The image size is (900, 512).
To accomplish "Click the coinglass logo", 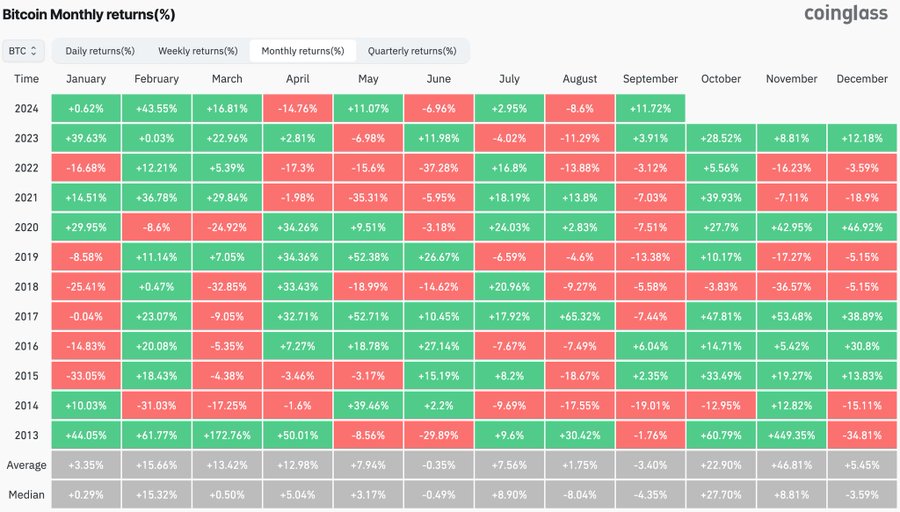I will click(846, 13).
